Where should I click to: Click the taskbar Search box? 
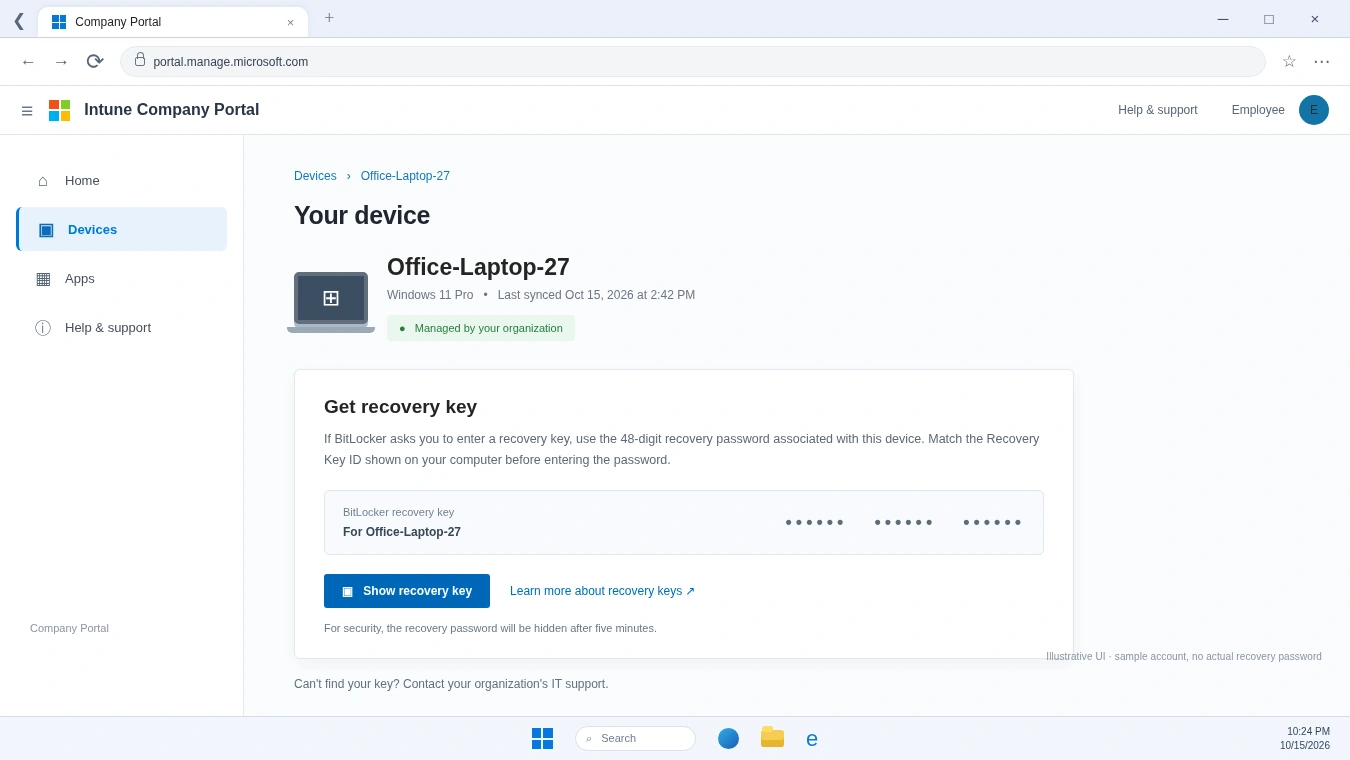[635, 739]
